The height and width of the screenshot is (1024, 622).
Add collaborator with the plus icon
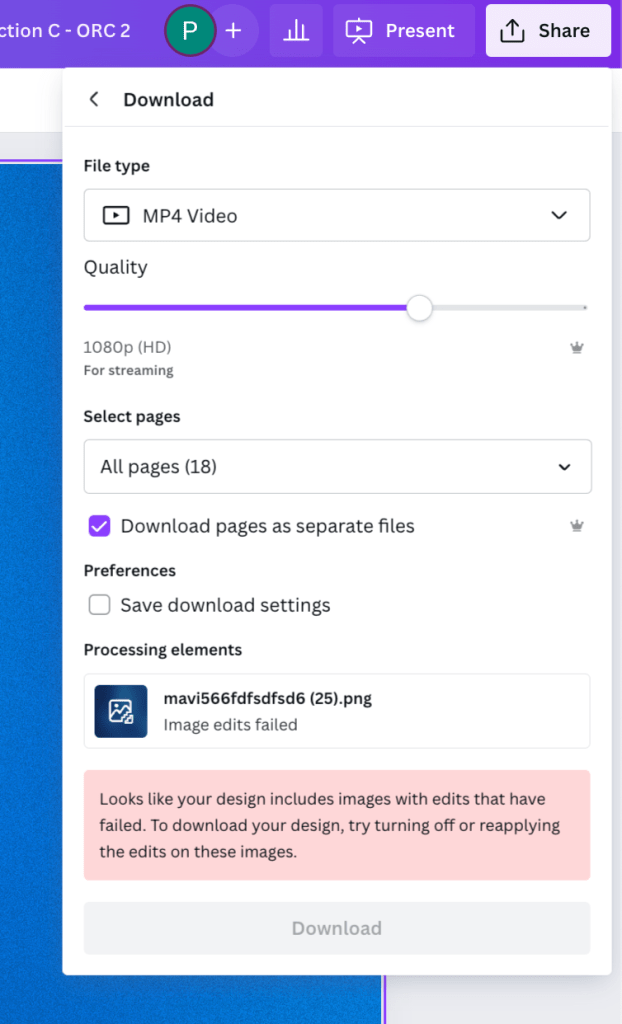(233, 30)
